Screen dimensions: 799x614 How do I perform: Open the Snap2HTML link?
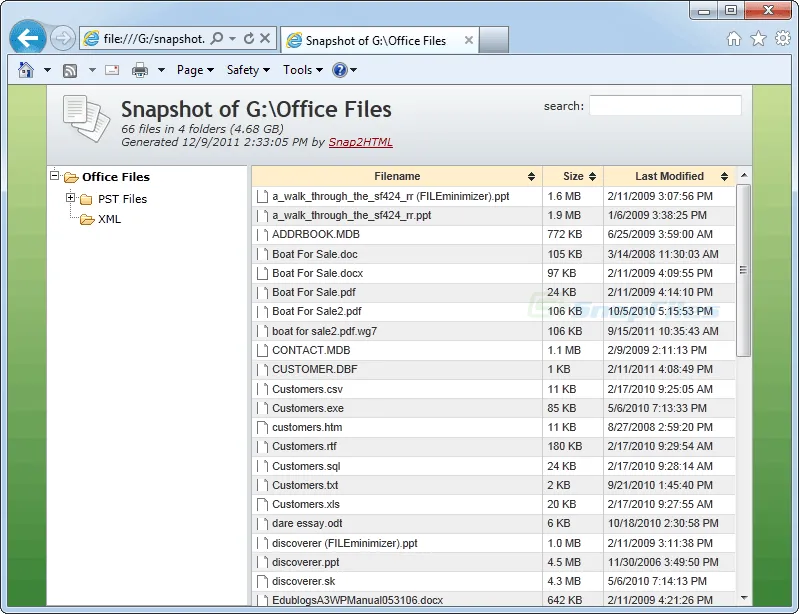coord(360,142)
